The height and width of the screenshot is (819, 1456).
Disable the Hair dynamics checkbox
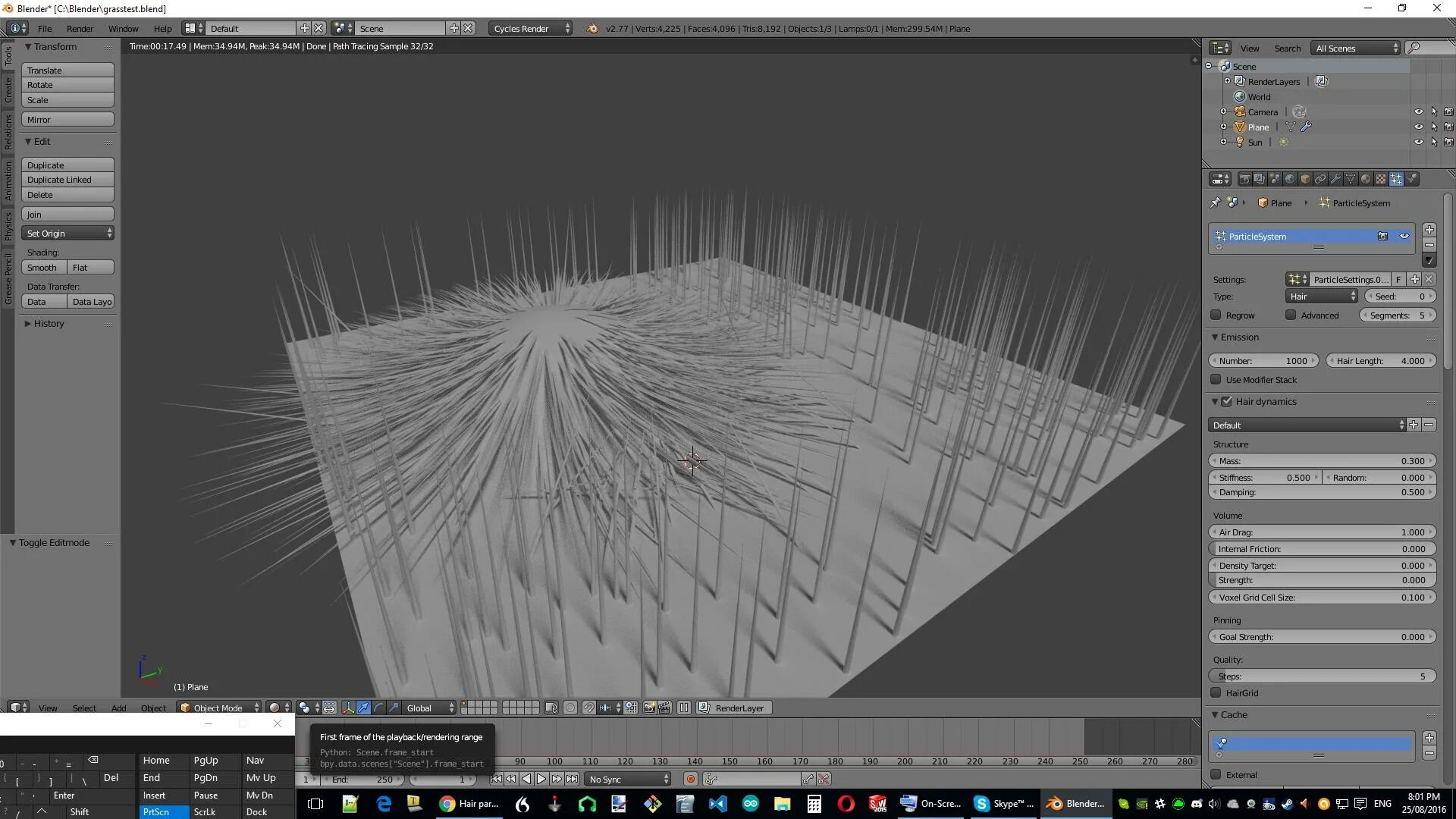1227,401
